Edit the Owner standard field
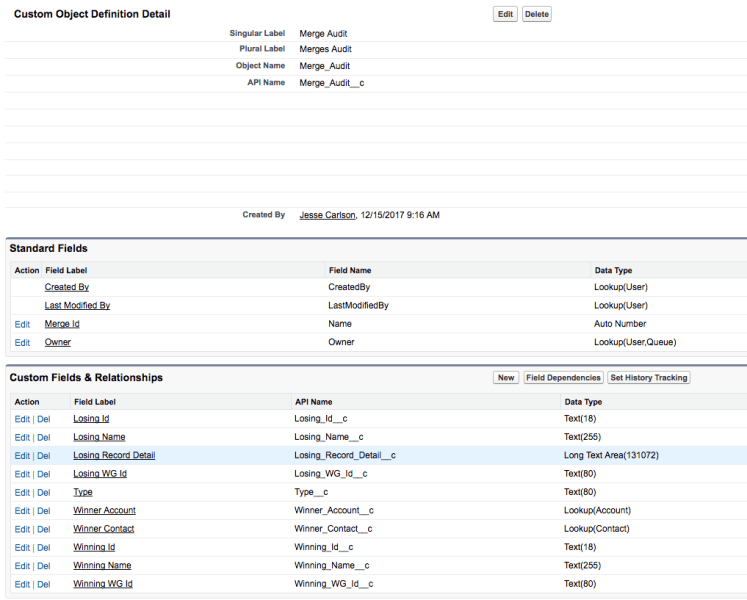Viewport: 747px width, 600px height. pos(22,343)
